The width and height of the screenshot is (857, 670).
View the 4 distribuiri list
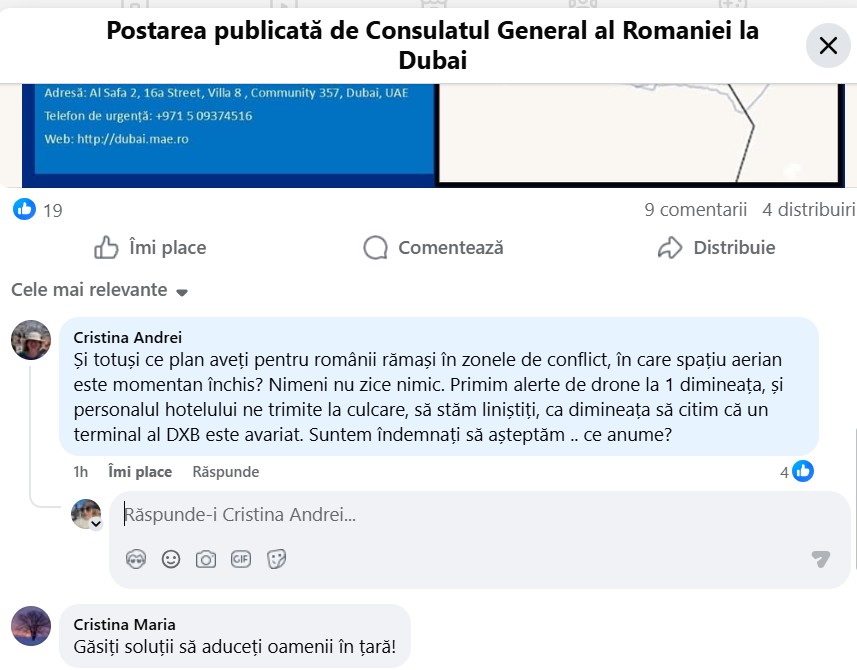point(808,210)
